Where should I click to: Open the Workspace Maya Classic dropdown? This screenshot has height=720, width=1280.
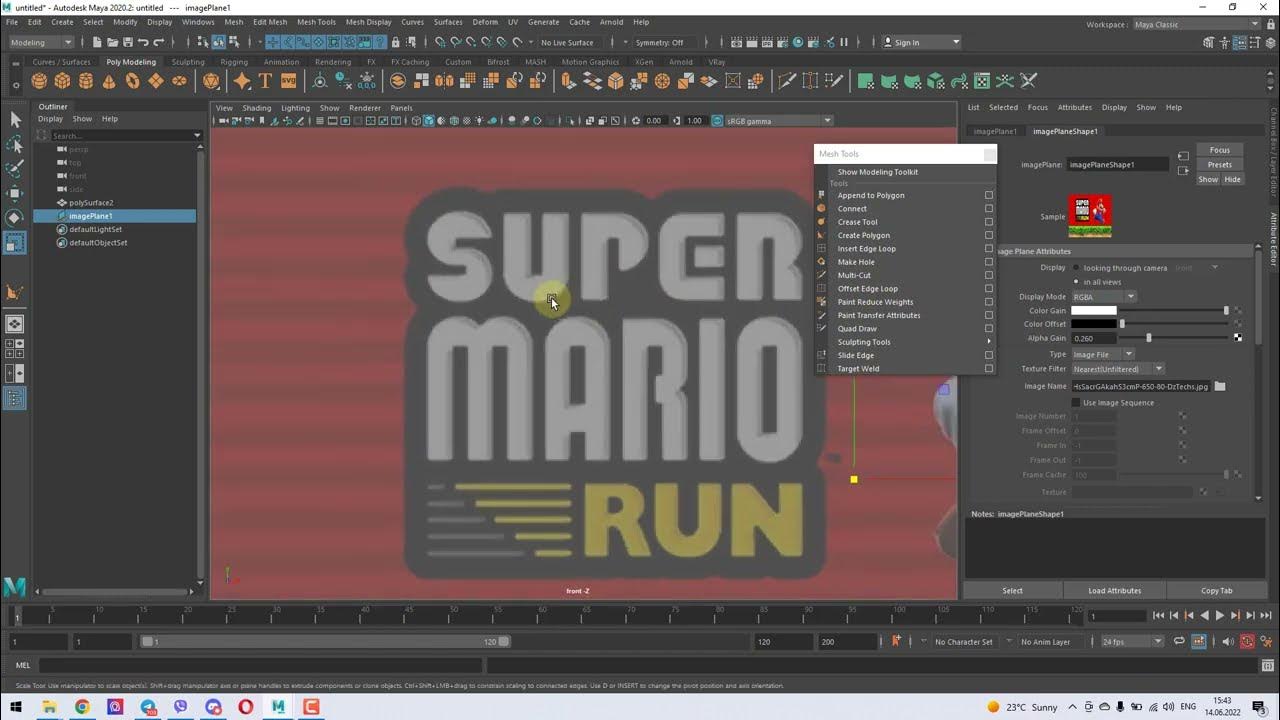pyautogui.click(x=1198, y=25)
